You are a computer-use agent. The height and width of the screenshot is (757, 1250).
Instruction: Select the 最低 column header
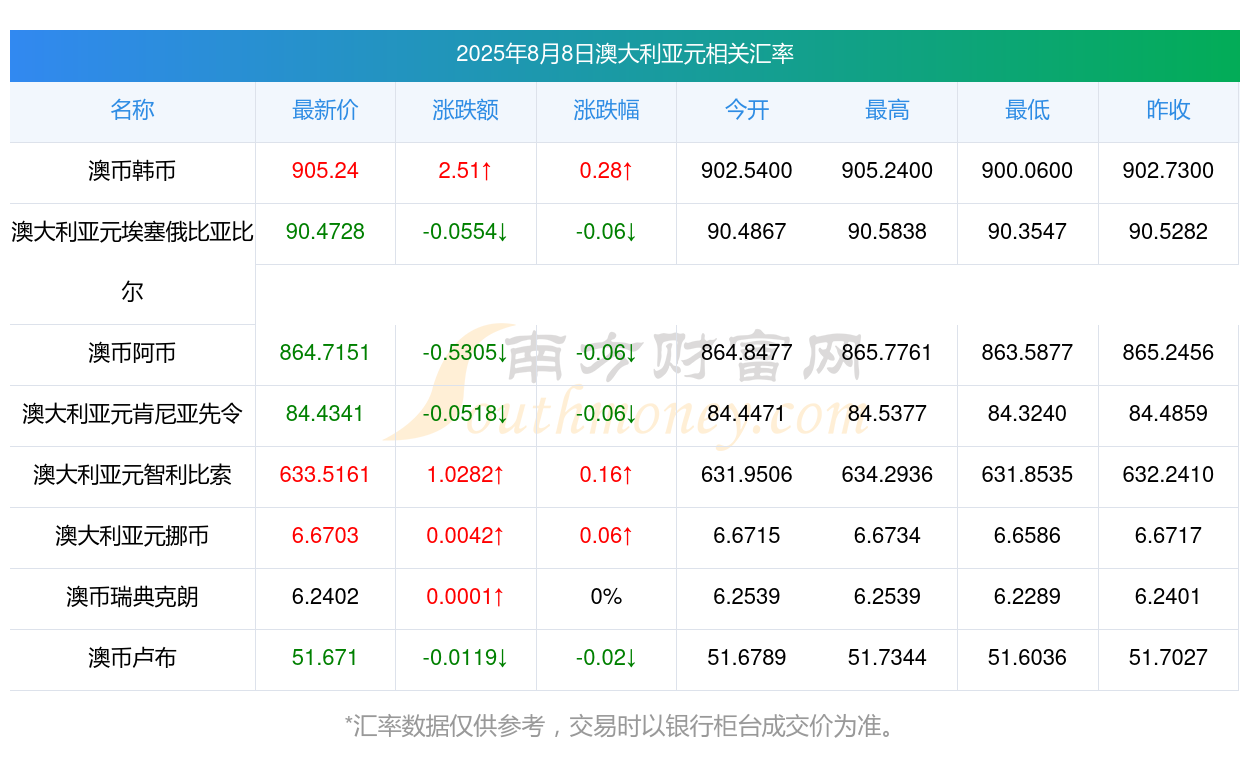coord(1027,110)
